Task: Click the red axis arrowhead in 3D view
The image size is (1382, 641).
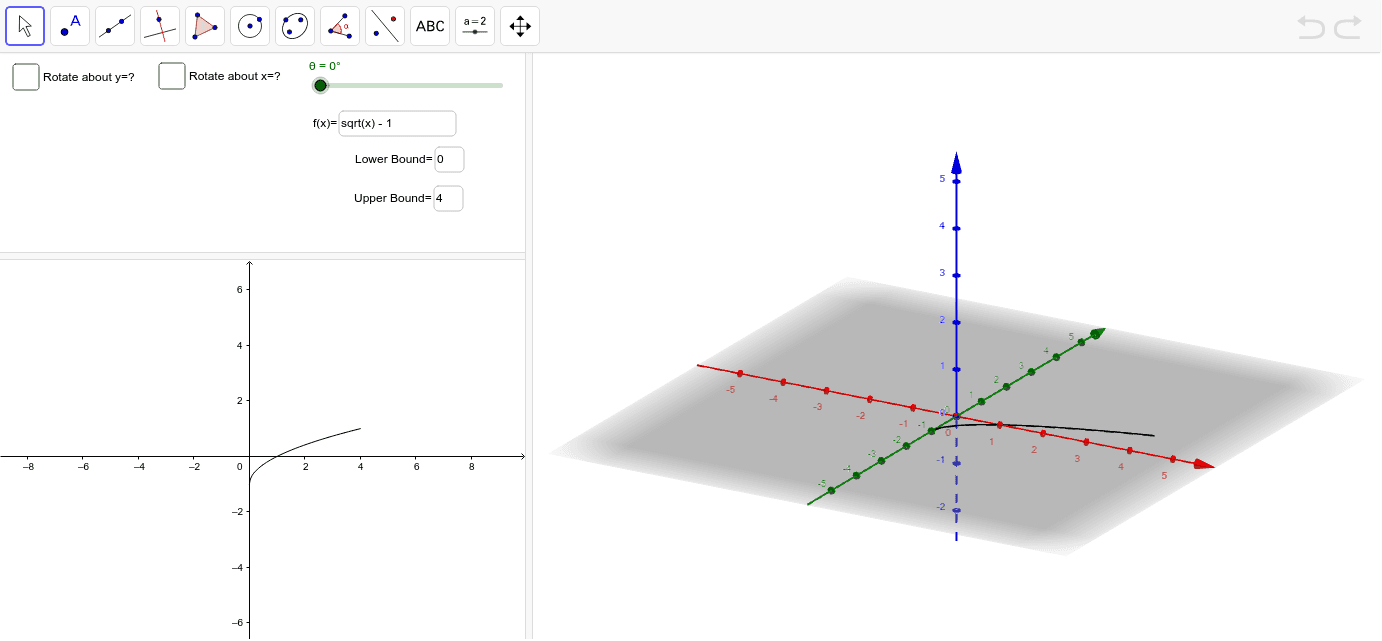Action: pos(1204,464)
